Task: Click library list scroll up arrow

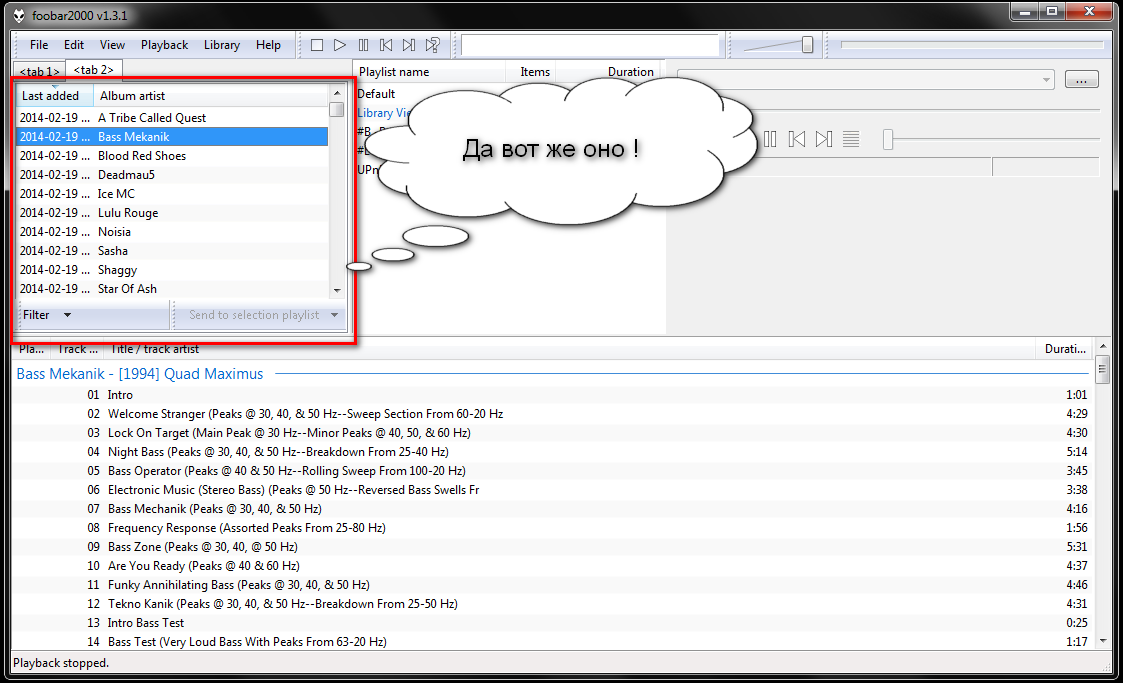Action: coord(337,93)
